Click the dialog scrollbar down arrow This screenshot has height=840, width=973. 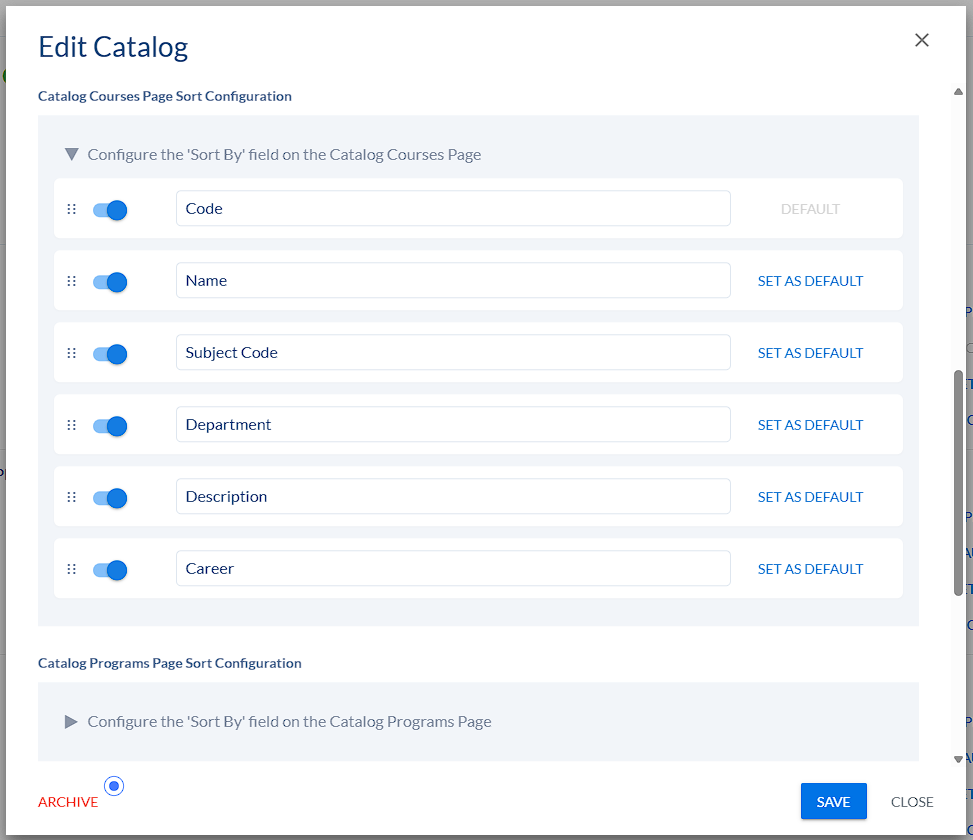(x=958, y=759)
